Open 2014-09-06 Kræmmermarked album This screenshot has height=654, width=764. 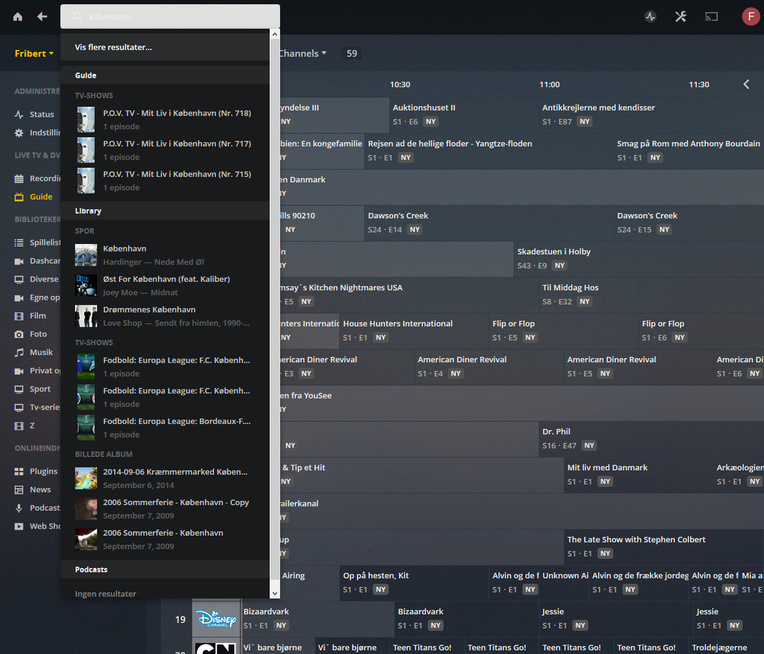(x=165, y=478)
